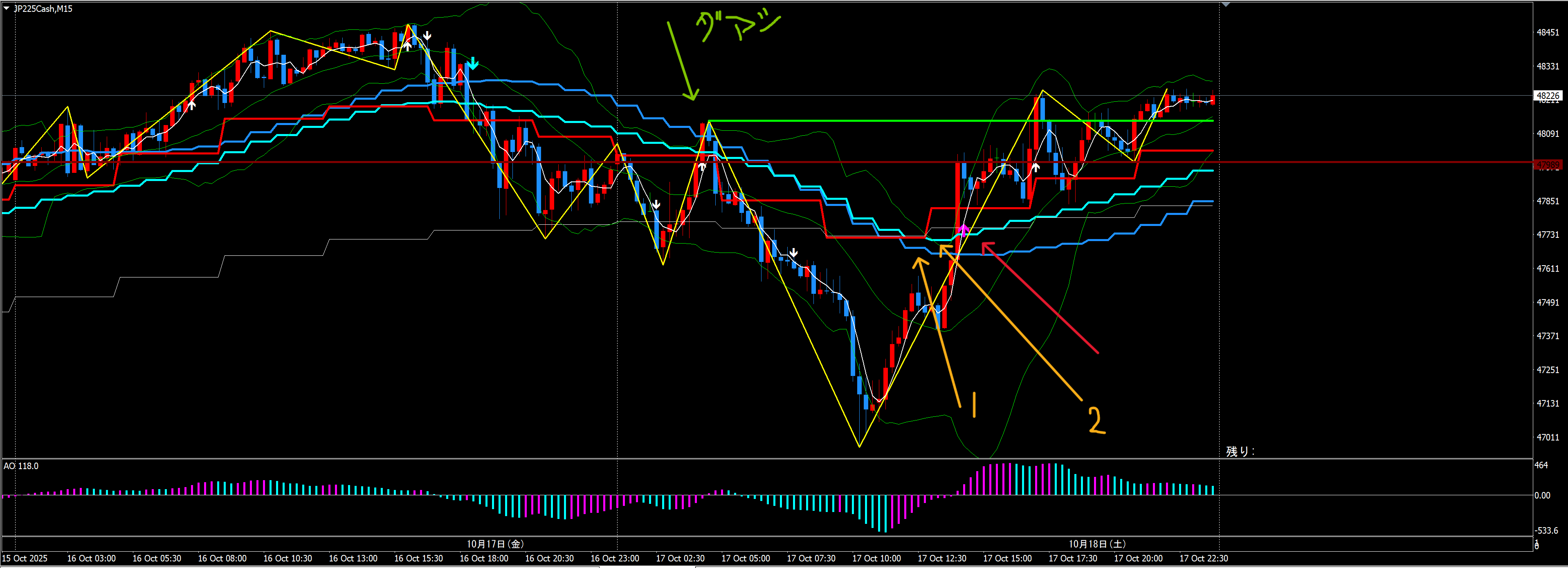1568x568 pixels.
Task: Click the gray chart shift triangle marker
Action: pyautogui.click(x=1225, y=5)
